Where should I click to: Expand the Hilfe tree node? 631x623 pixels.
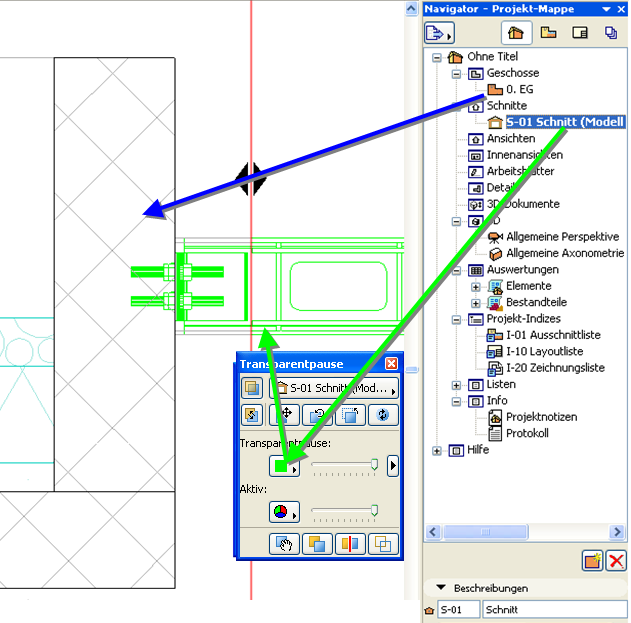coord(437,451)
